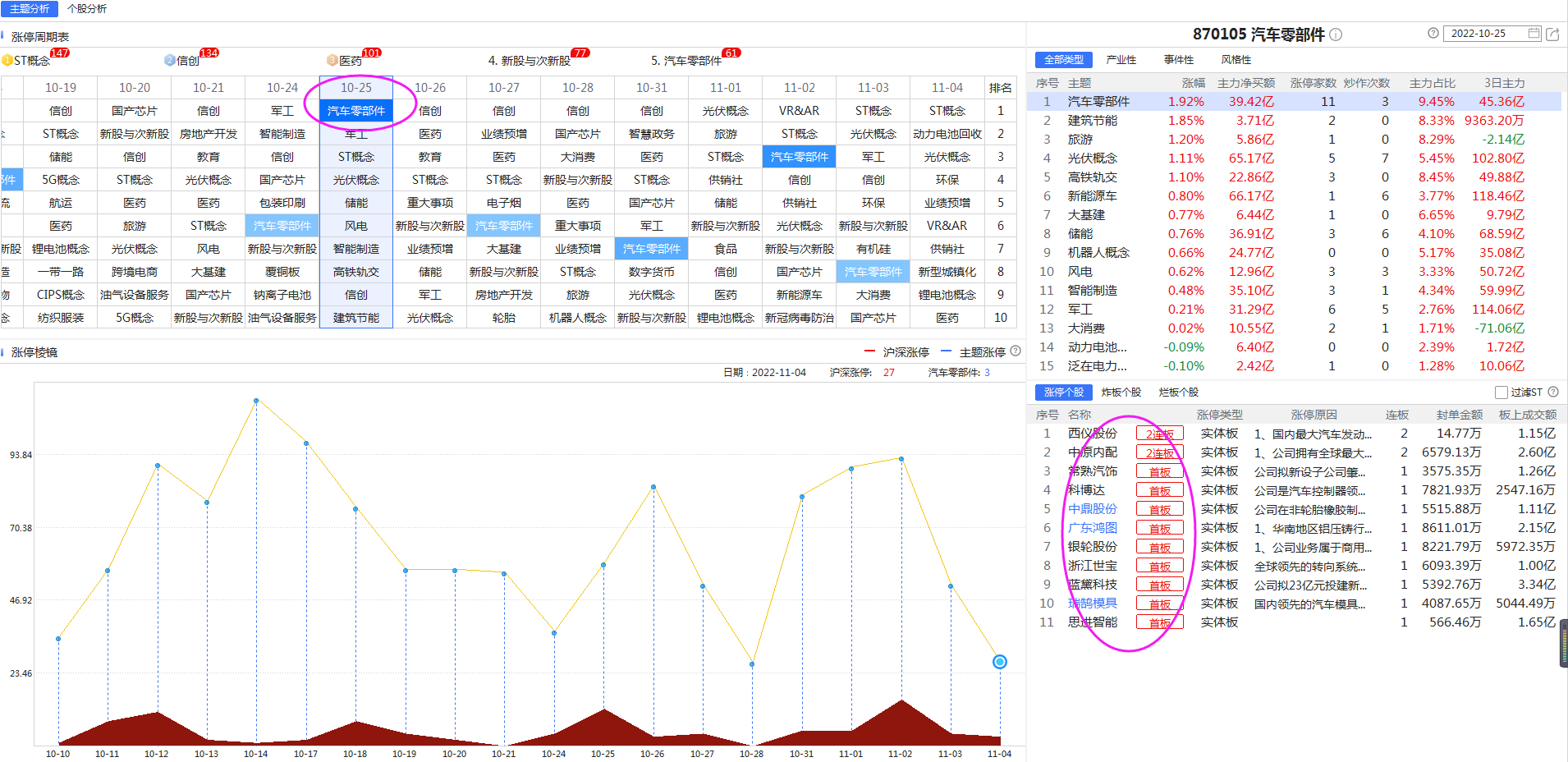
Task: Click help icon left of date field
Action: tap(1433, 34)
